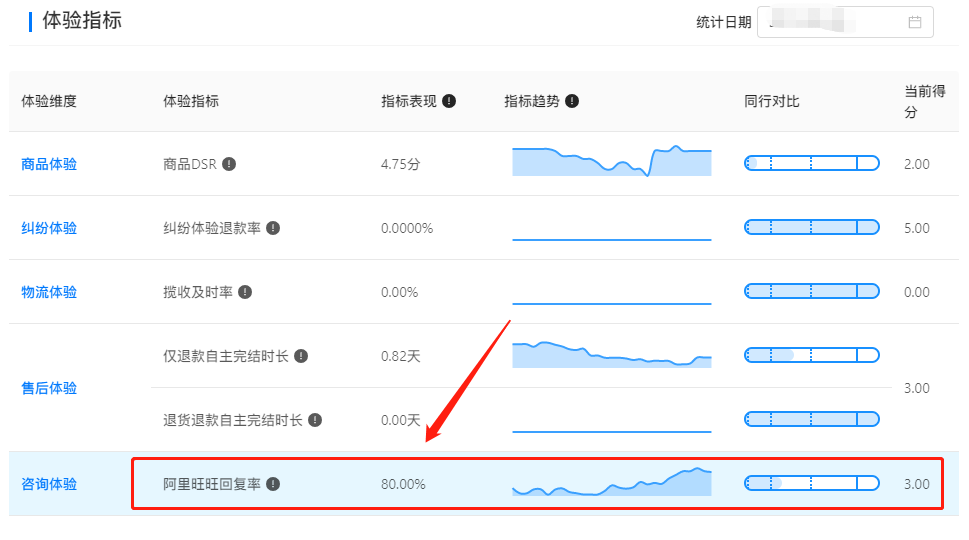Click the 阿里旺旺回复率 indicator label
This screenshot has height=540, width=969.
(212, 484)
